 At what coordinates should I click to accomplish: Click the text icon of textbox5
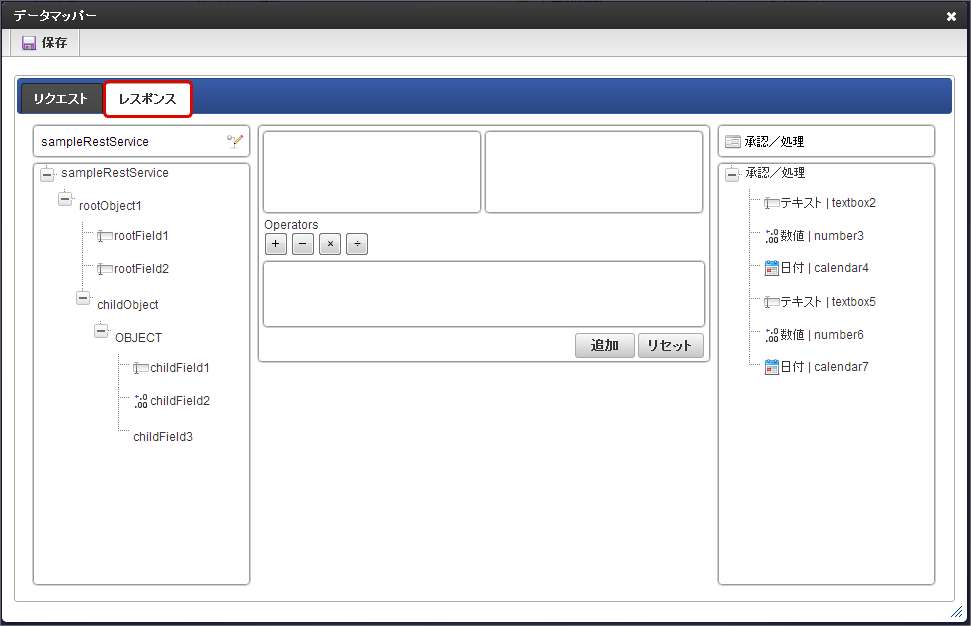772,302
